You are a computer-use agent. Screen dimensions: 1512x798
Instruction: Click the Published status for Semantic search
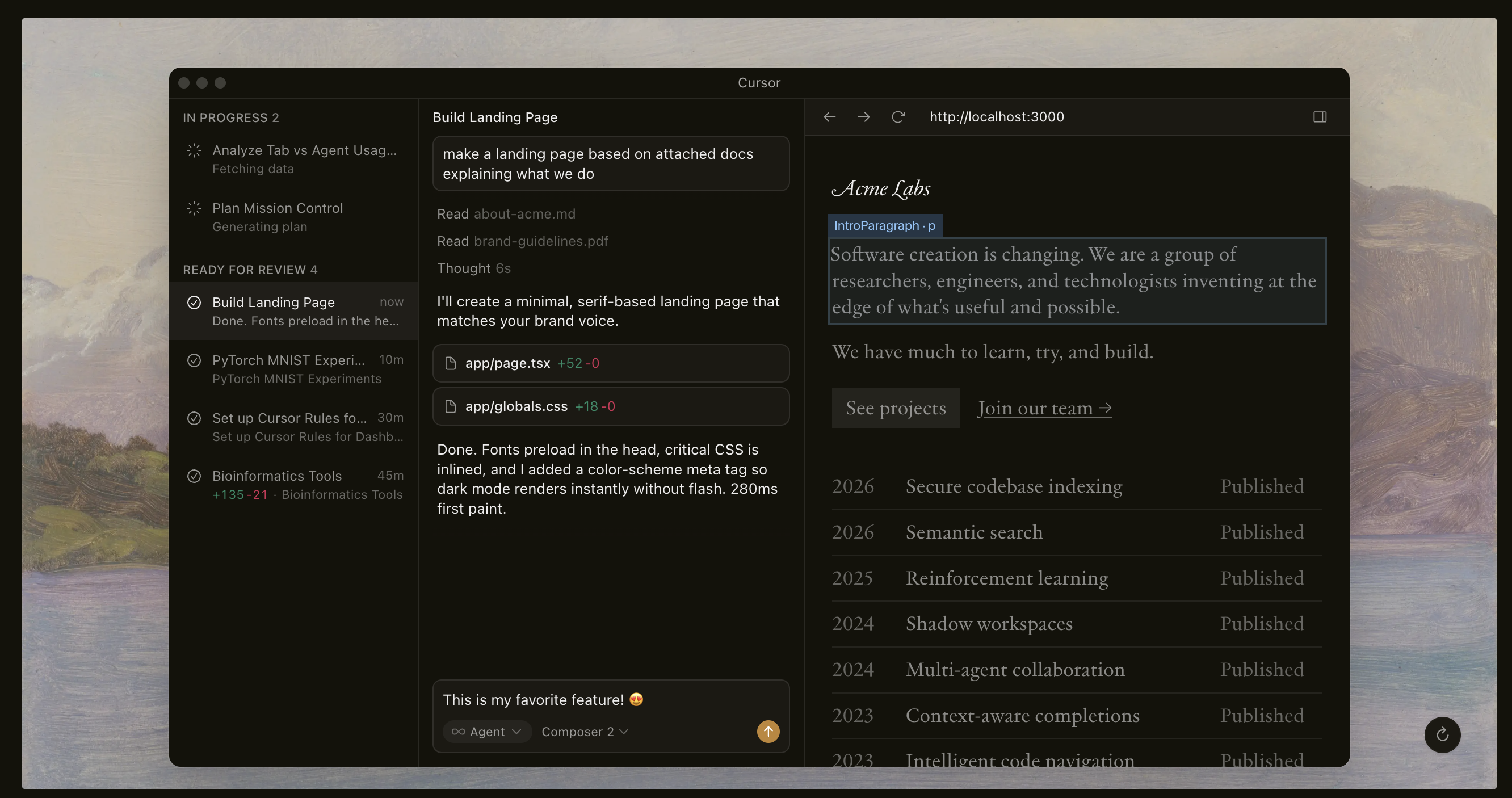pyautogui.click(x=1262, y=532)
